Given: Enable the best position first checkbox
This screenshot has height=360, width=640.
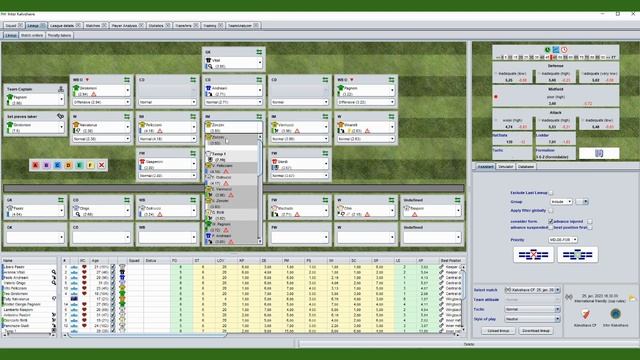Looking at the screenshot, I should (x=590, y=227).
